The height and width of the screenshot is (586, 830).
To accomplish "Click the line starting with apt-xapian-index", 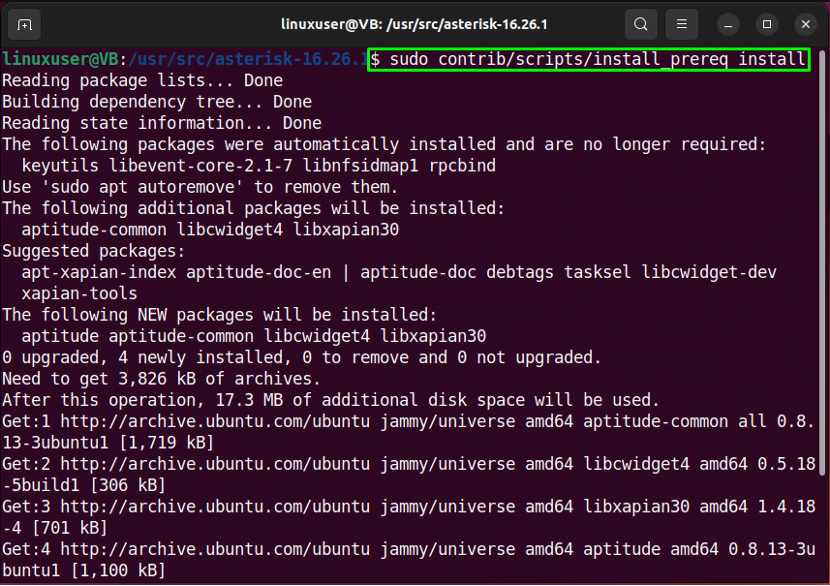I will (399, 272).
